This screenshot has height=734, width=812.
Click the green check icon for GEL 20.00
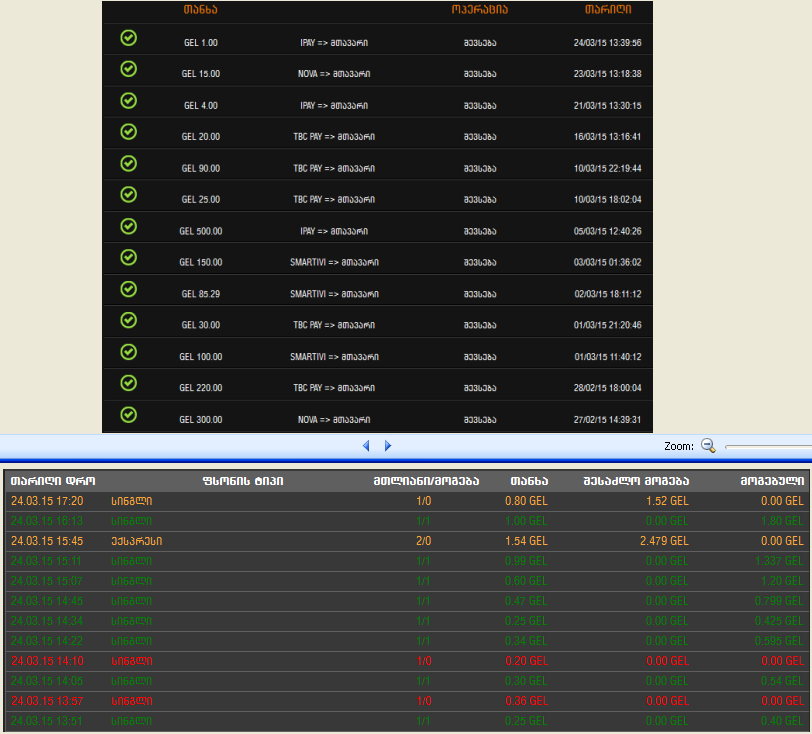[128, 132]
